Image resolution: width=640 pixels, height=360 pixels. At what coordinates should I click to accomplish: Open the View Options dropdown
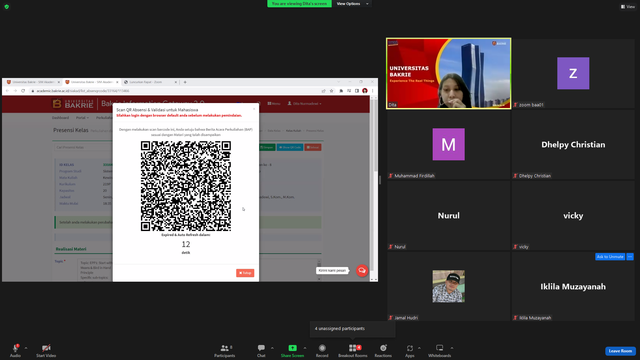tap(352, 4)
